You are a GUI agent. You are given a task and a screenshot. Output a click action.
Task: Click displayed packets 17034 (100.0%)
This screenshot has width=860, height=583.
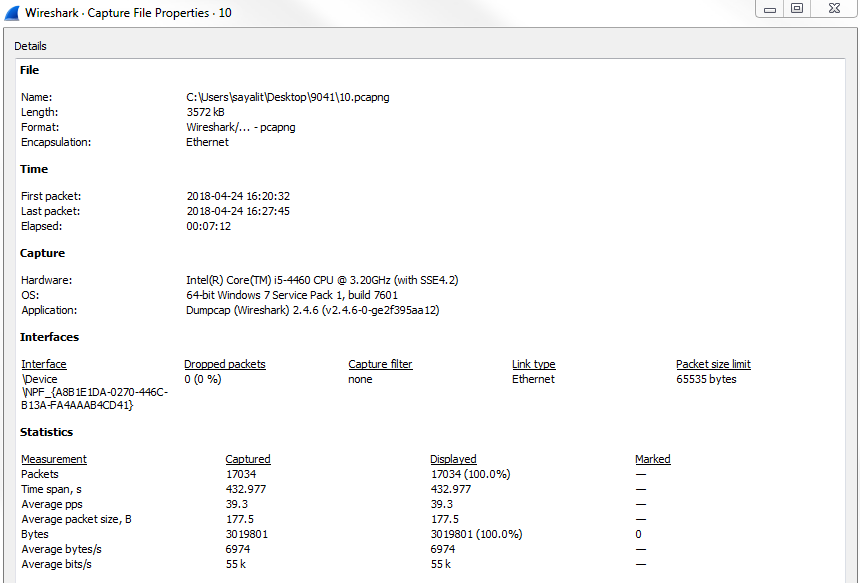click(471, 474)
